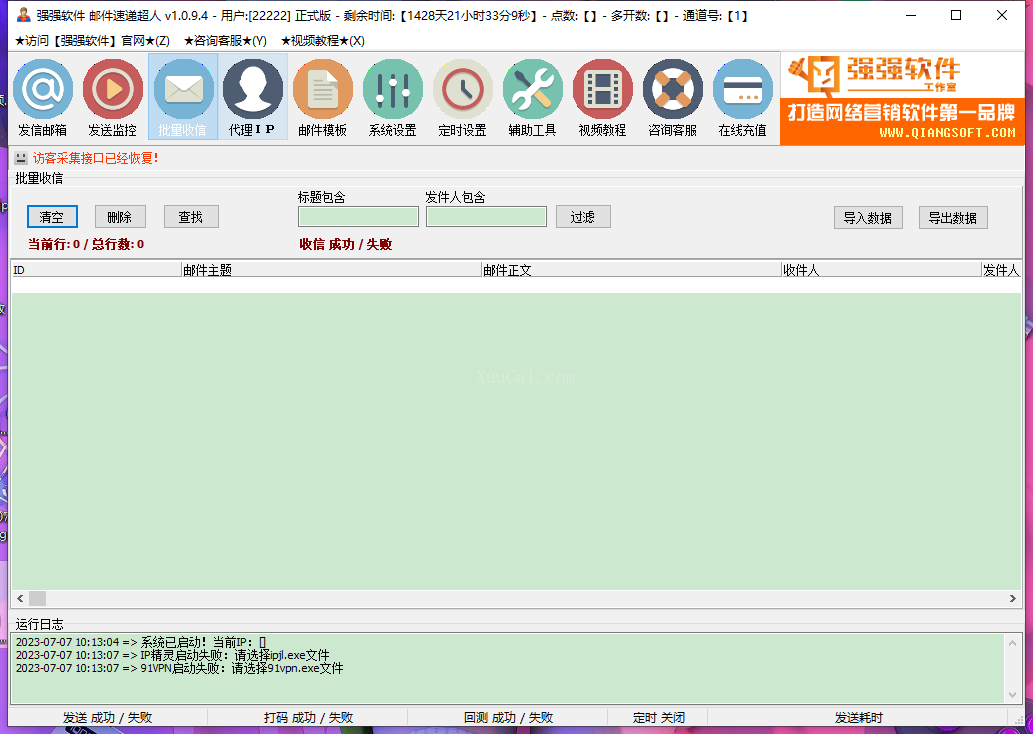Screen dimensions: 1033x734
Task: Click the 导入数据 import data button
Action: click(868, 218)
